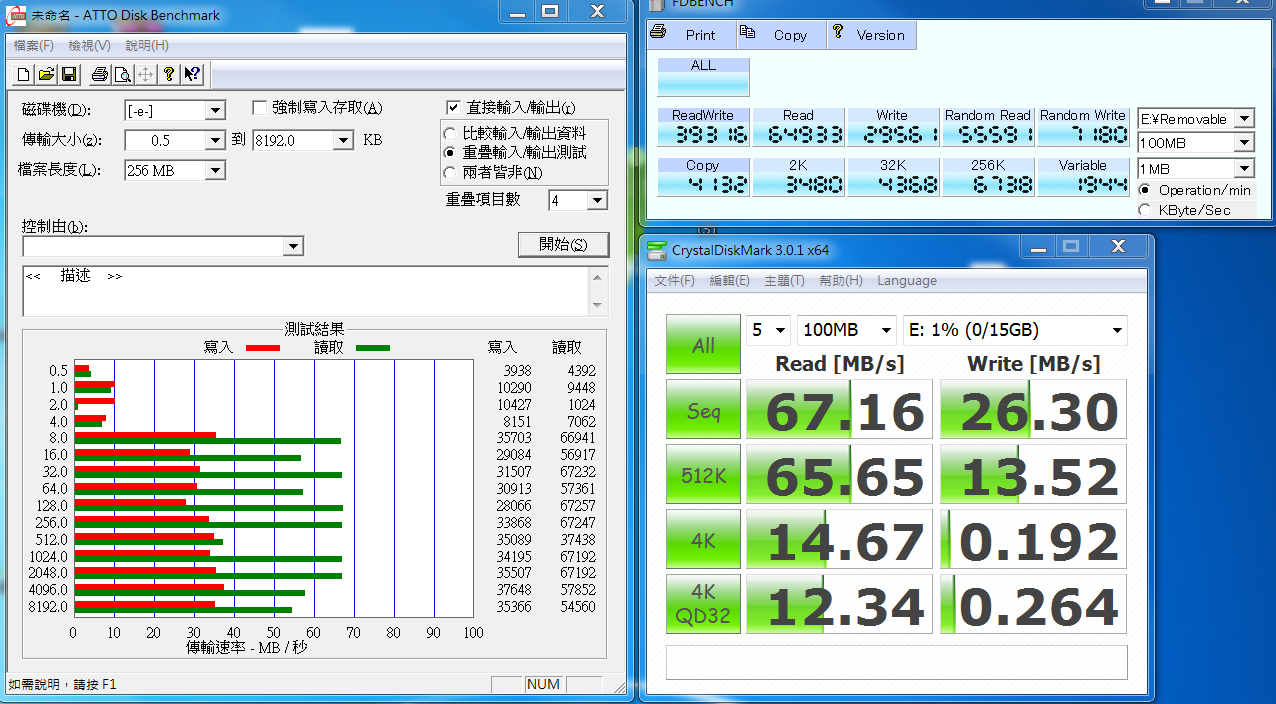Open 檔案長度 256 MB dropdown
Screen dimensions: 1276x704
(215, 170)
